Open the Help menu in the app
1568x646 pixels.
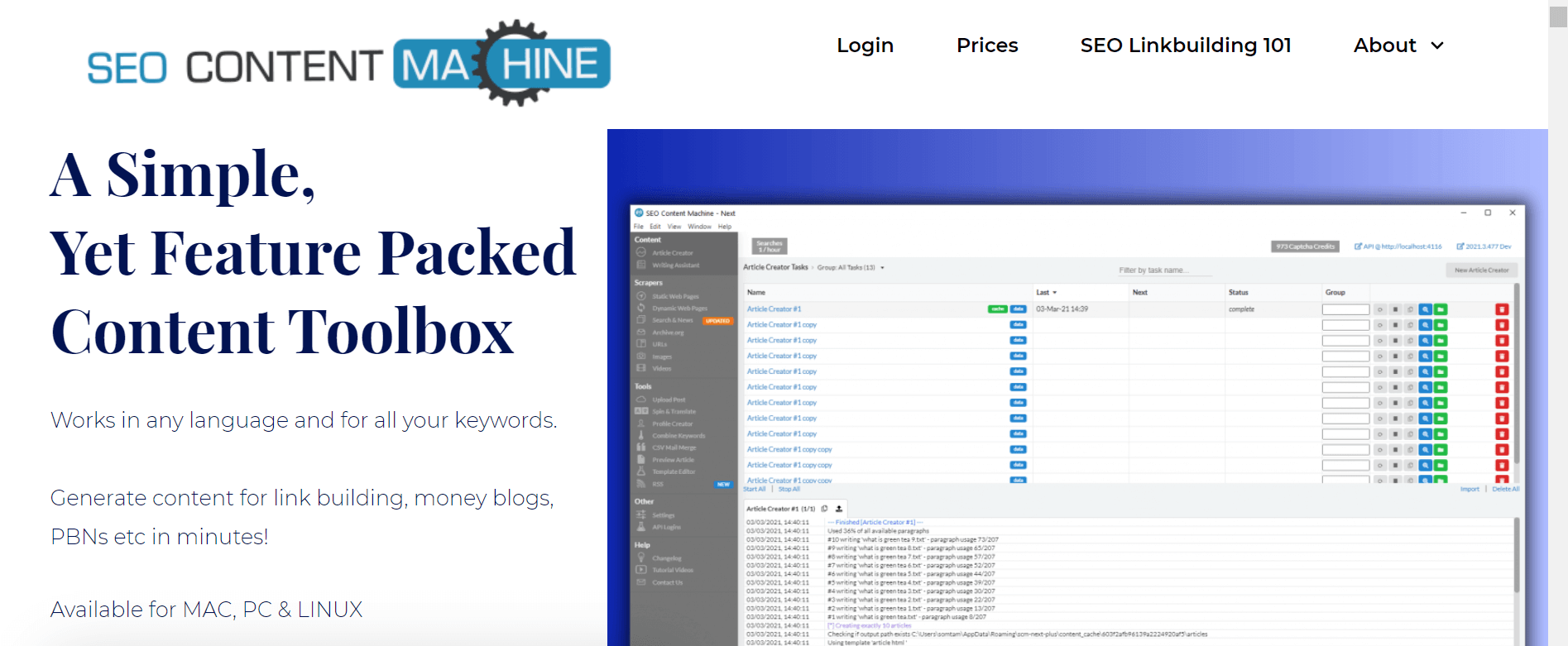point(725,226)
